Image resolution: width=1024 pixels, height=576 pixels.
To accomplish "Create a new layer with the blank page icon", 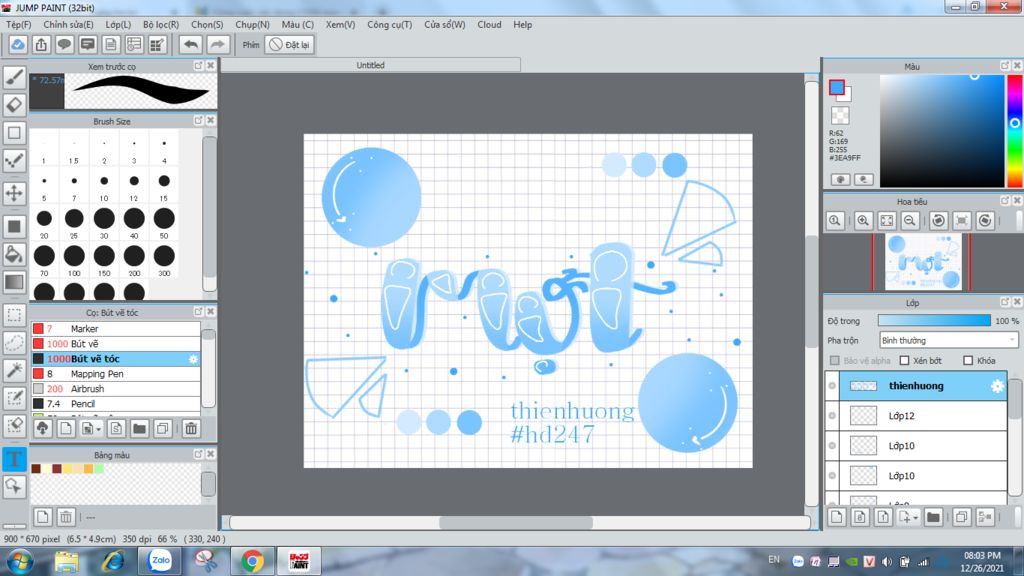I will 837,517.
